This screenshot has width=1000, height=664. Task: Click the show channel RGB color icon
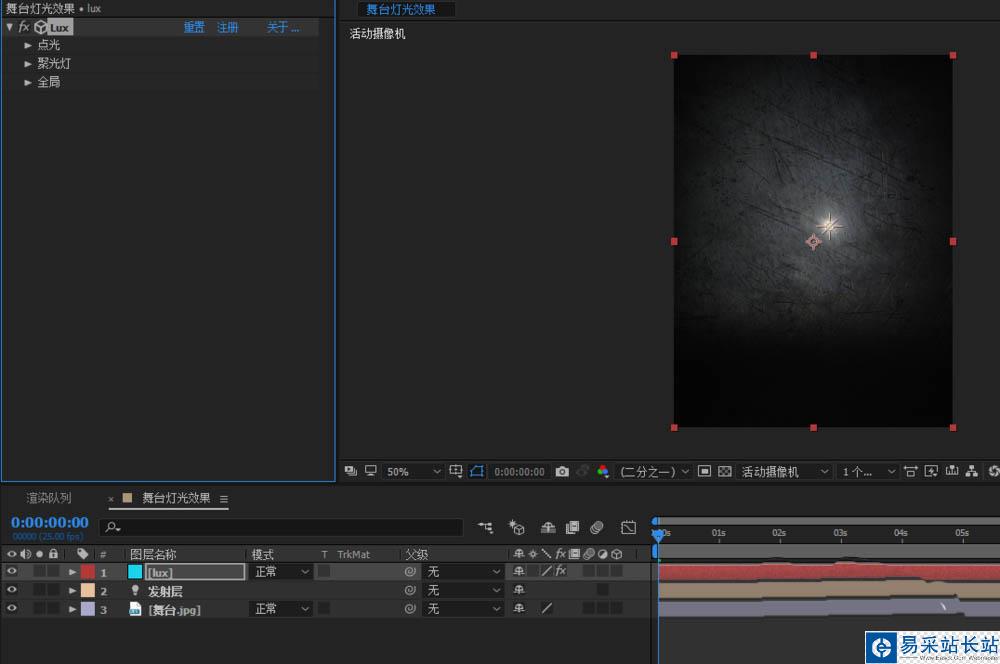point(602,471)
